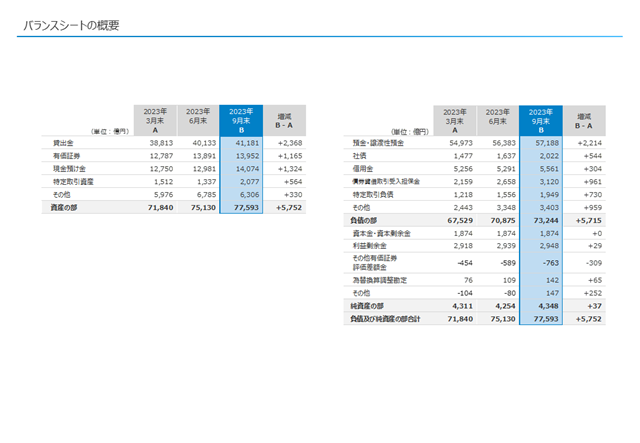Select the 有価証券 row label
The width and height of the screenshot is (640, 443).
(67, 156)
